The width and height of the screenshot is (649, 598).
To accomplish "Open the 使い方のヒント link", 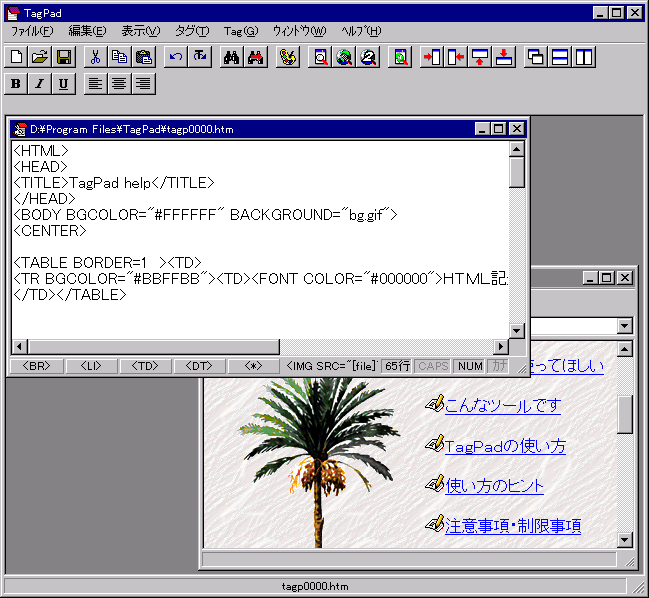I will coord(494,486).
